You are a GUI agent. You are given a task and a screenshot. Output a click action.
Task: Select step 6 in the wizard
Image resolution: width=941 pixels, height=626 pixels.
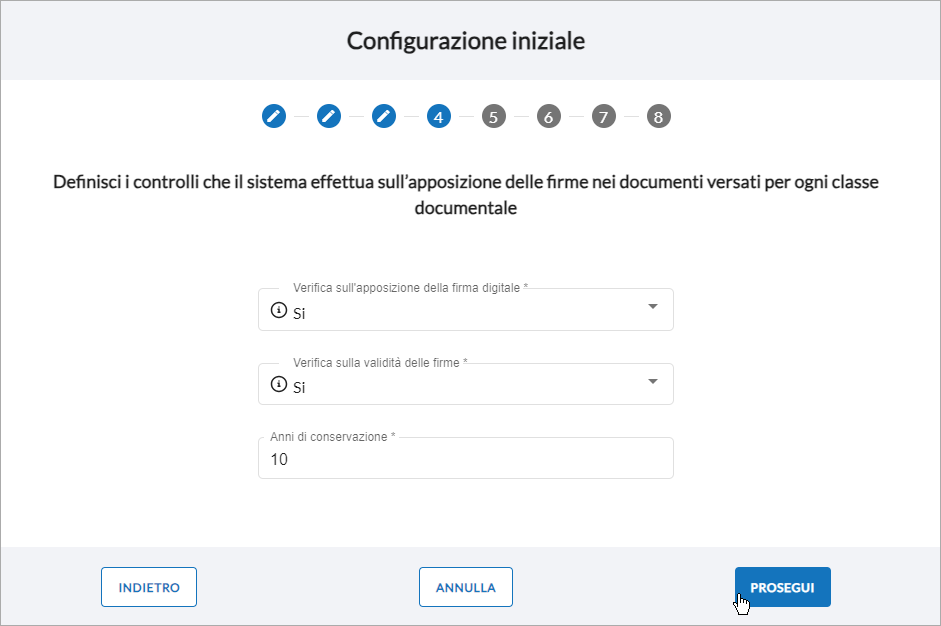(x=549, y=116)
